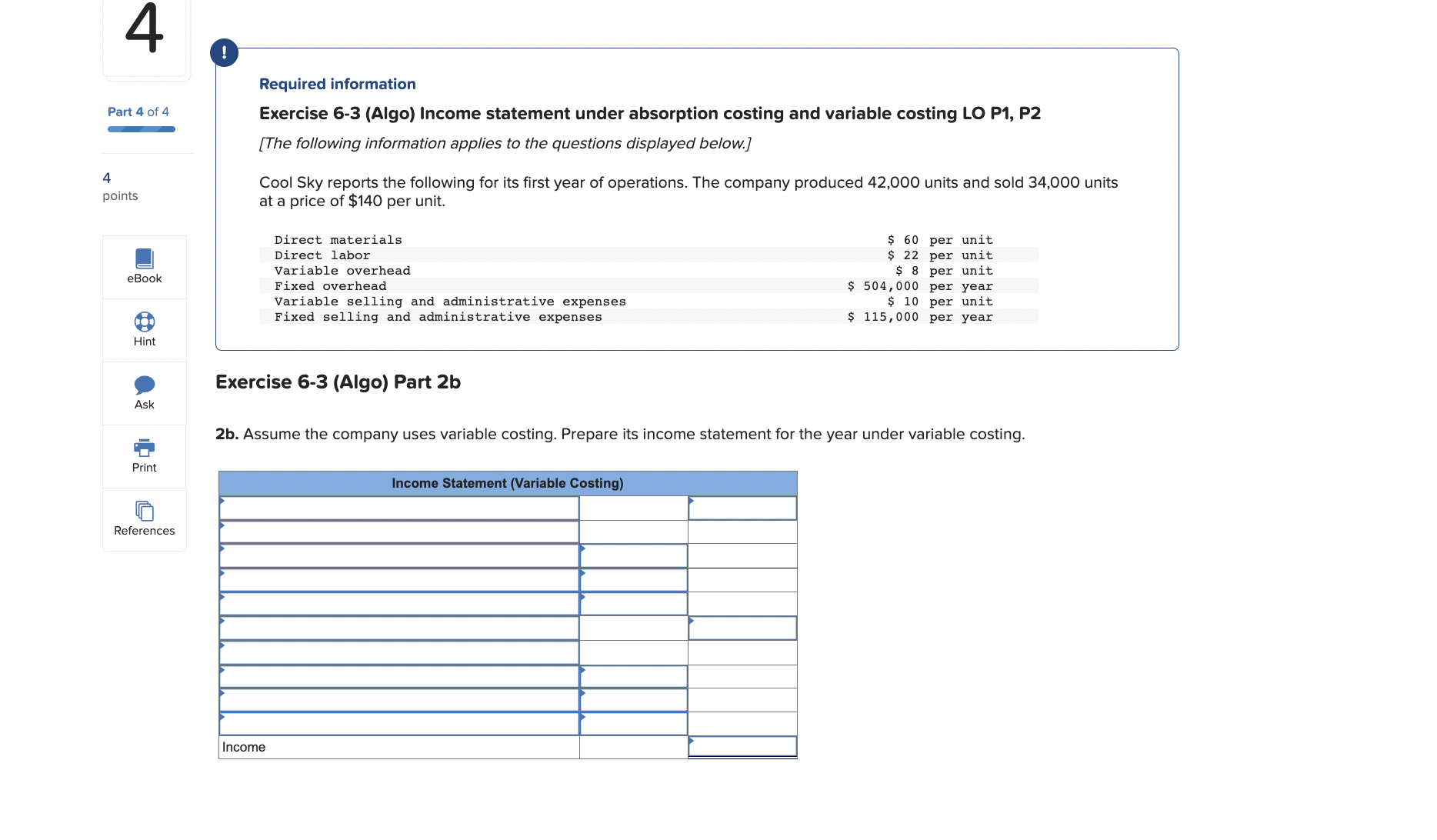Click the Print printer icon
1437x840 pixels.
(144, 448)
